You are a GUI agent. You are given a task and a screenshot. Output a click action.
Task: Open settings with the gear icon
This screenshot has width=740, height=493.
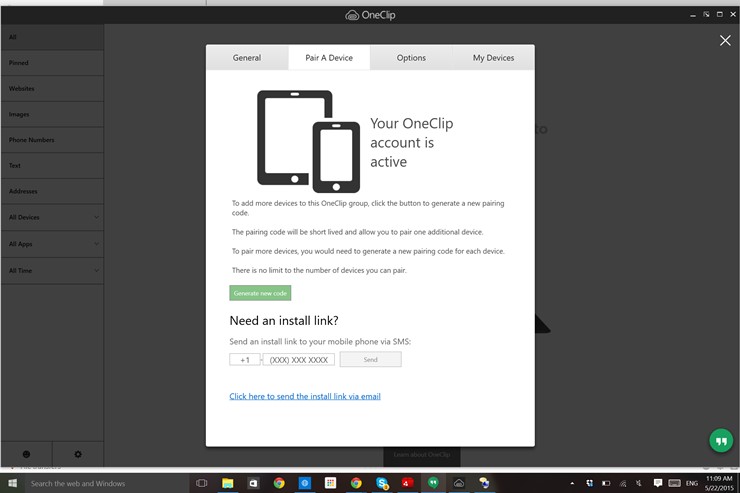click(x=78, y=454)
